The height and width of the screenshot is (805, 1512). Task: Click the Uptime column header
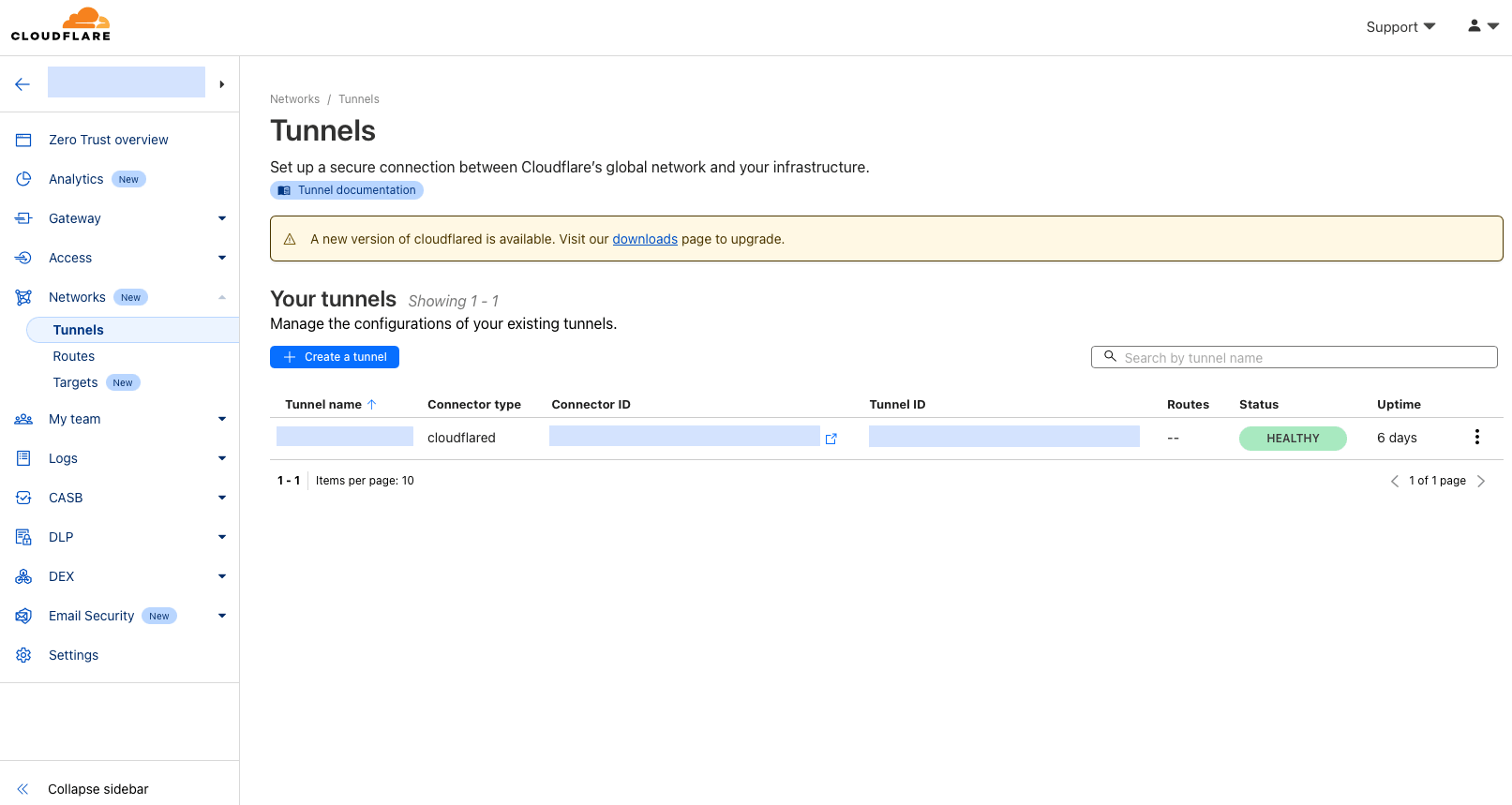tap(1399, 405)
